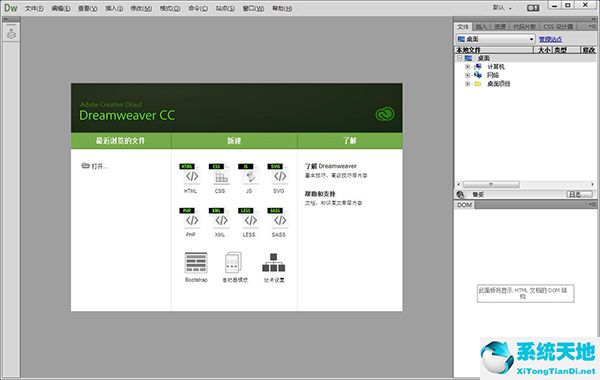Open the 了解 Dreamweaver link

pos(331,166)
